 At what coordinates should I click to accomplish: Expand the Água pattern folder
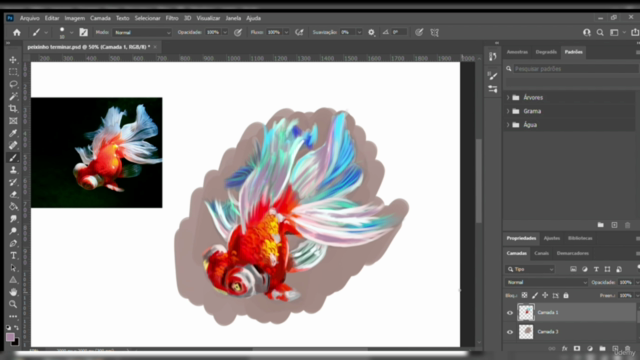[x=508, y=125]
